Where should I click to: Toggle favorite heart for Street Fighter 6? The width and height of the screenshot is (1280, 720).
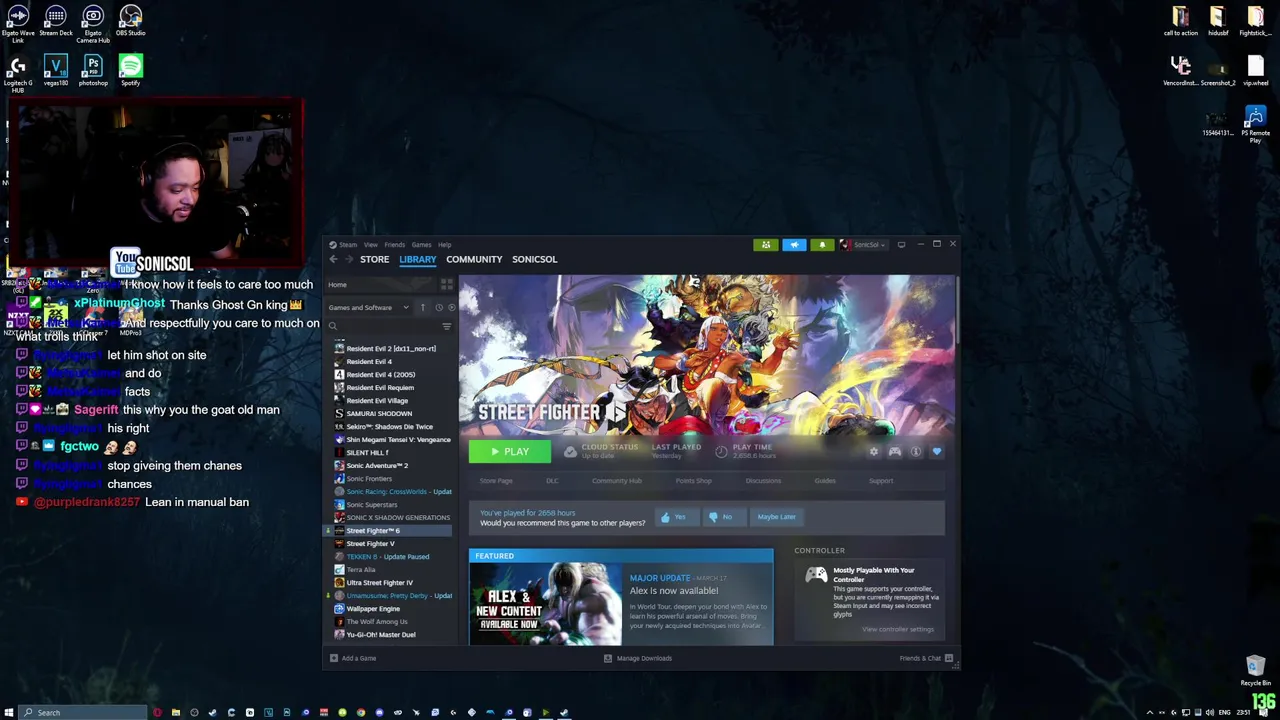click(937, 452)
